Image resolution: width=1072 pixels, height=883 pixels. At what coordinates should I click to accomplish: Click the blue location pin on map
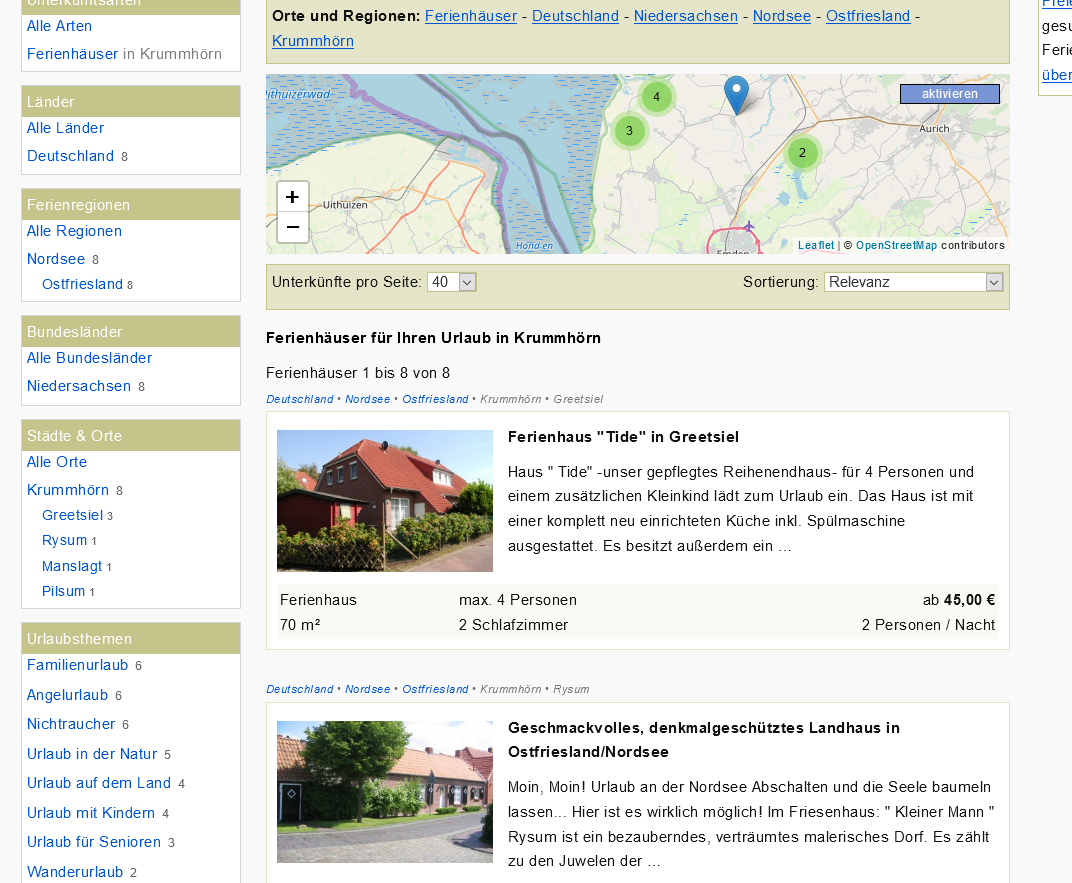[x=736, y=94]
